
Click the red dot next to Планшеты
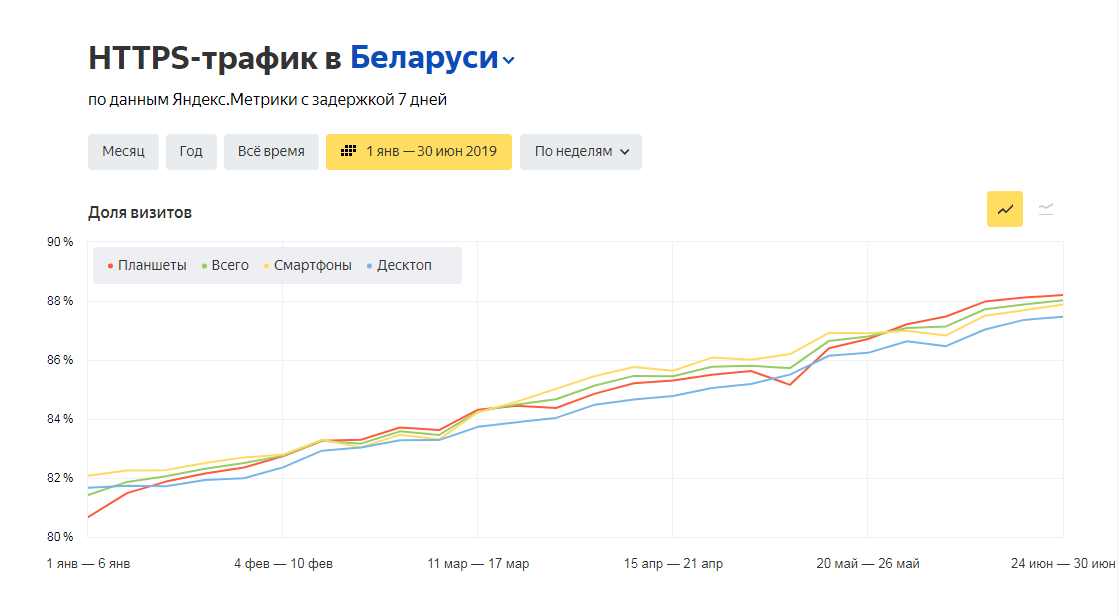tap(110, 266)
